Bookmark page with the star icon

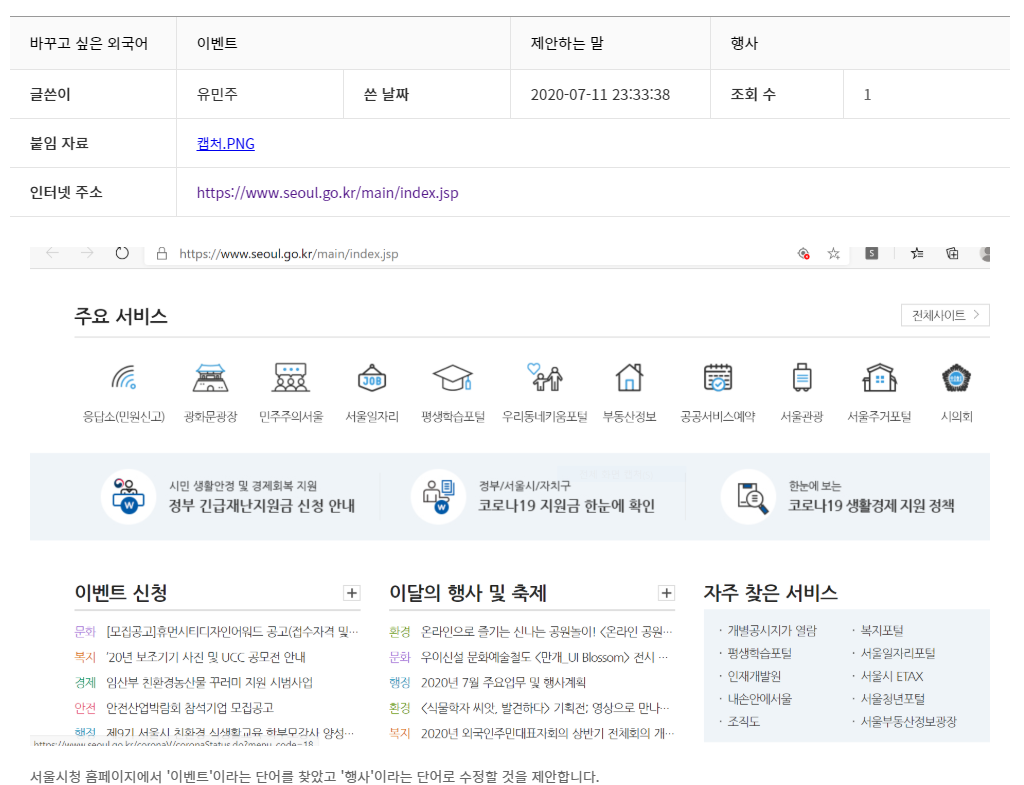(x=833, y=254)
